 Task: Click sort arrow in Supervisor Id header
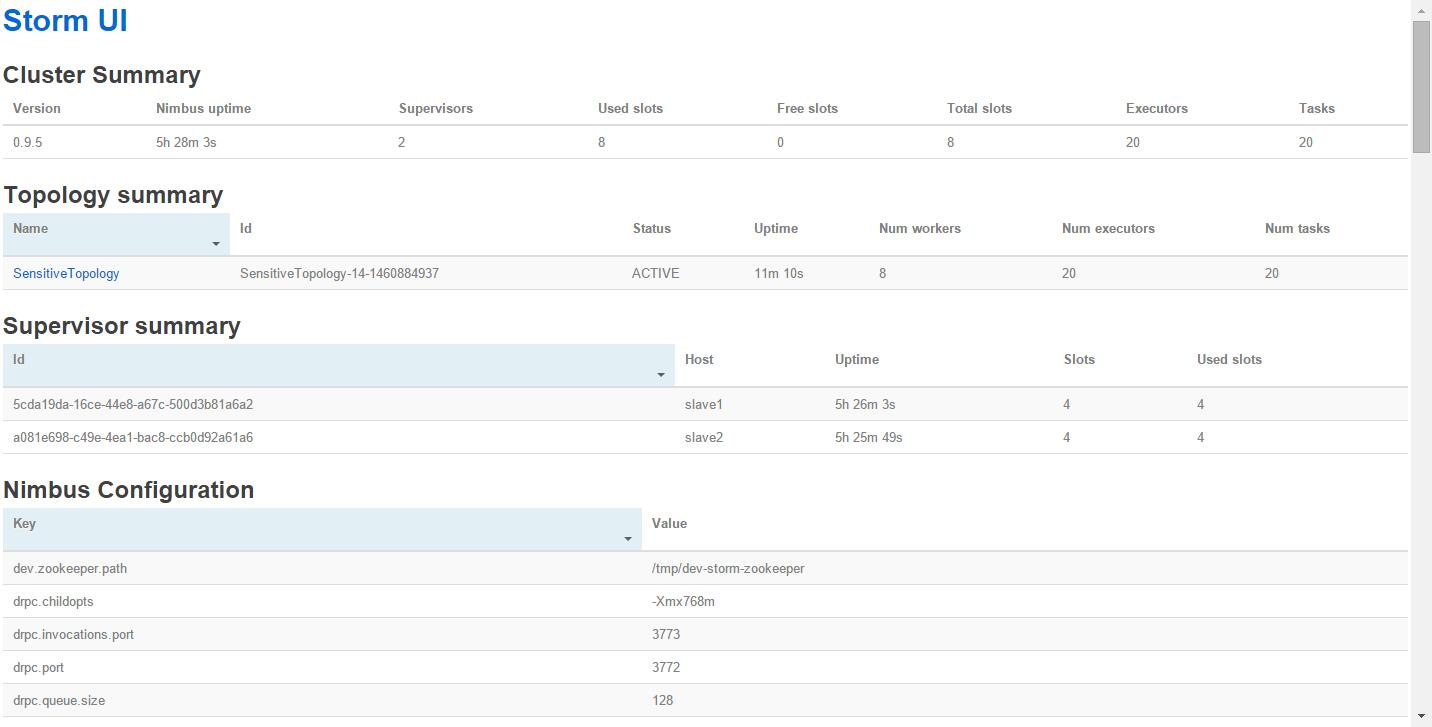(661, 375)
